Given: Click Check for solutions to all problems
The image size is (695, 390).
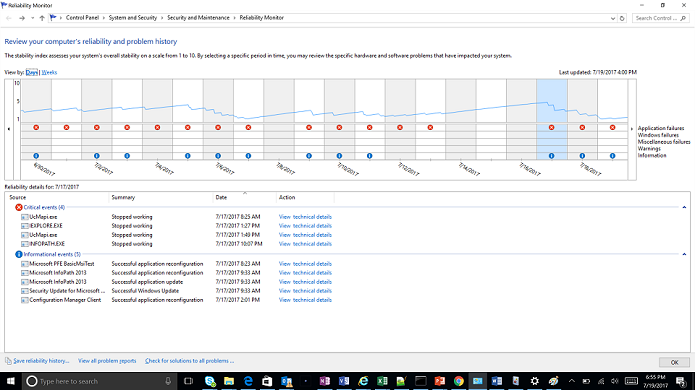Looking at the screenshot, I should click(x=189, y=361).
